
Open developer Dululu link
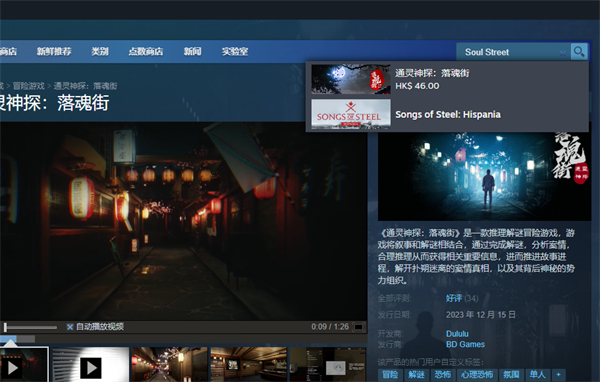pos(457,333)
